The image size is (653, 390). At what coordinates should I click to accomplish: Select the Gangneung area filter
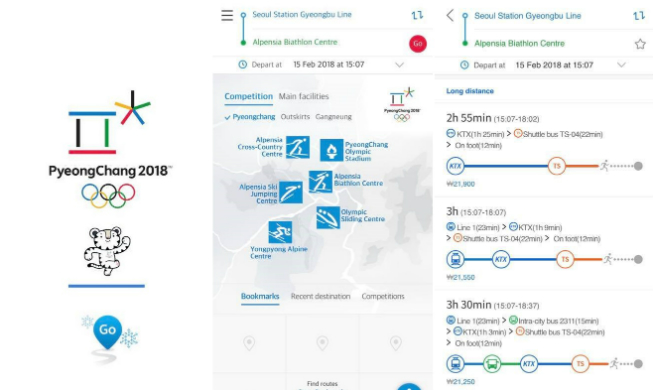point(333,117)
